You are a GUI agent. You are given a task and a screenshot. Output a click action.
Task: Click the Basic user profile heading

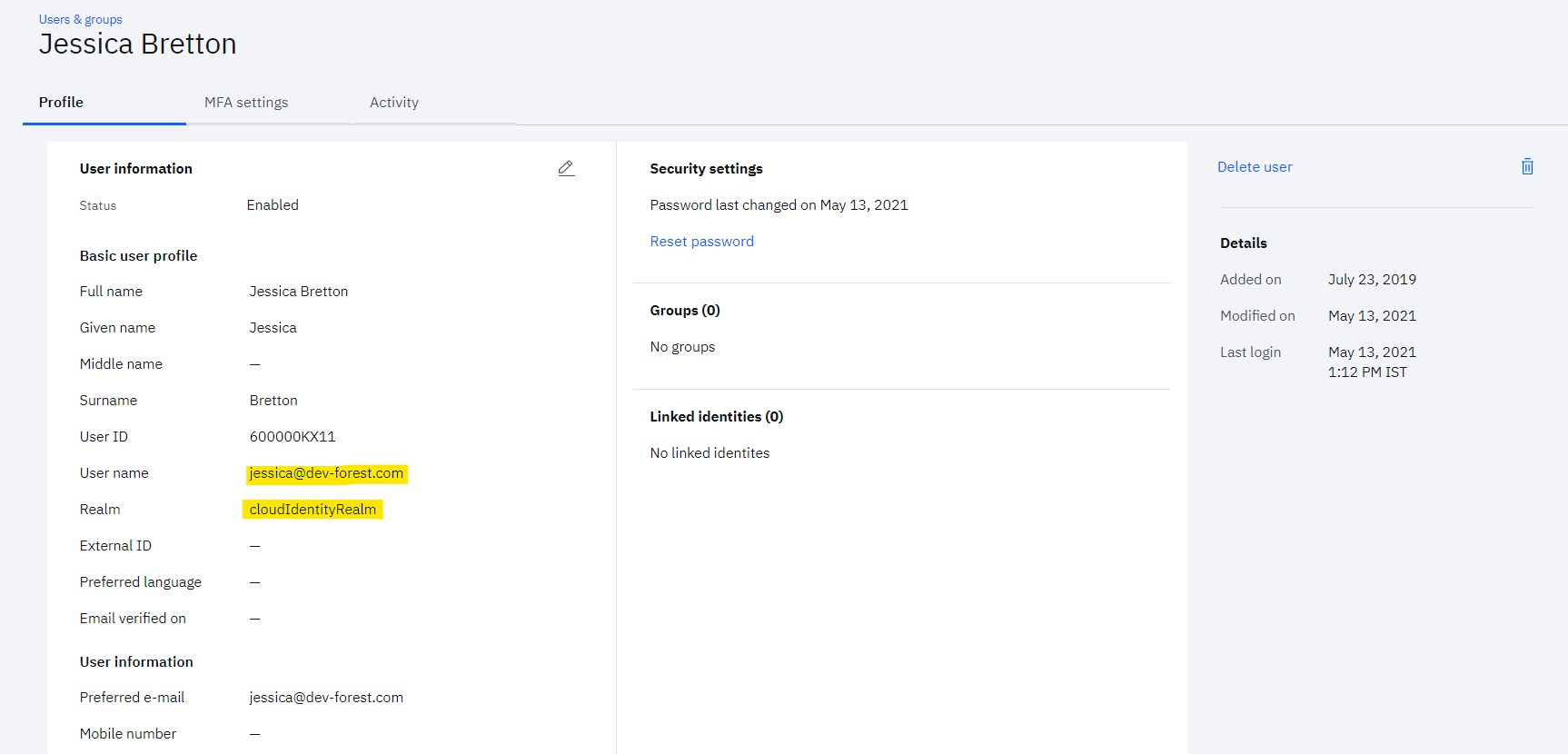tap(138, 256)
